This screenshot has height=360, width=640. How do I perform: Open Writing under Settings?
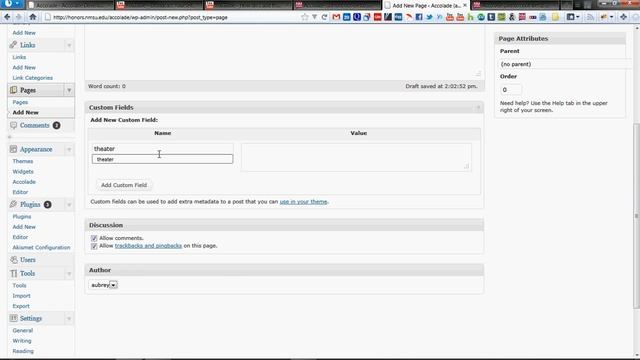22,340
